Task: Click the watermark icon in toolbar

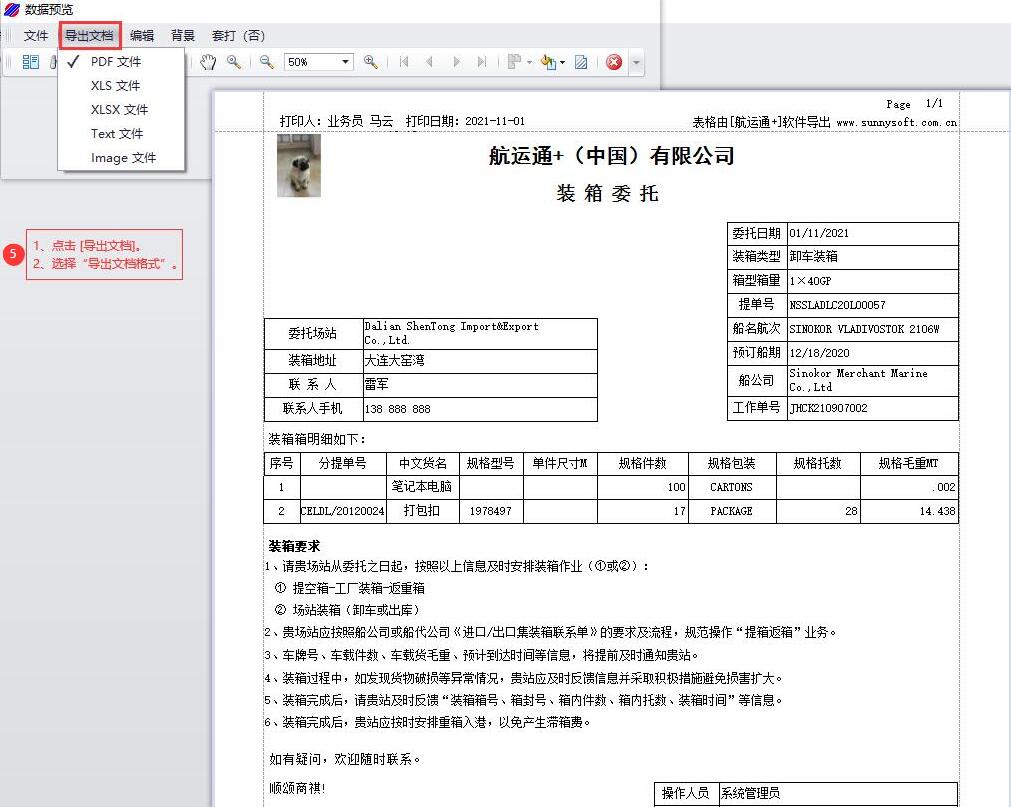Action: [581, 62]
